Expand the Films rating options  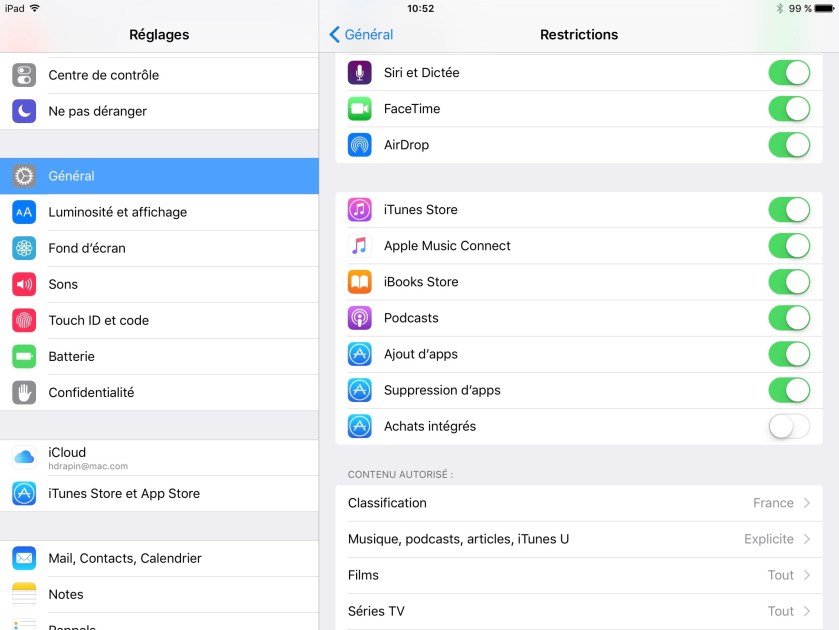[578, 575]
